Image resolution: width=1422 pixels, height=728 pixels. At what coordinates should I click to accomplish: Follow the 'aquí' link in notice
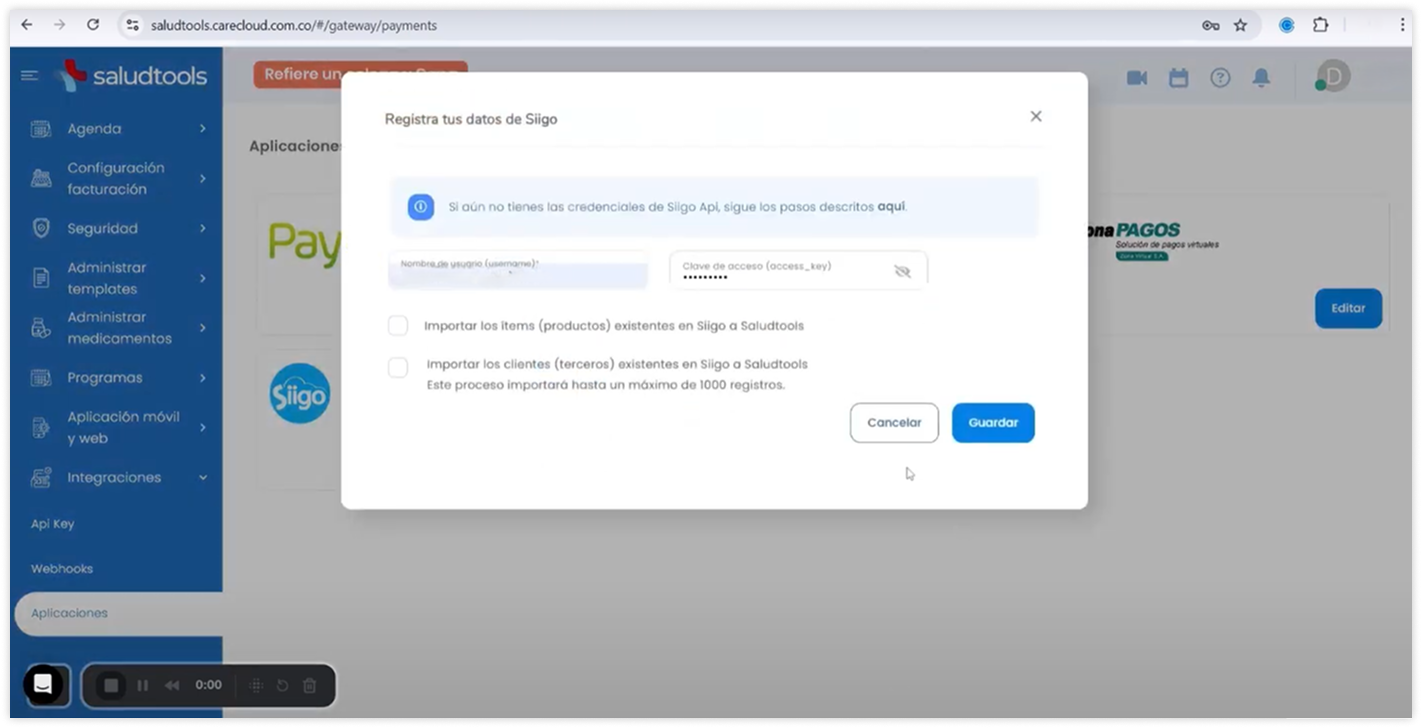[x=891, y=207]
